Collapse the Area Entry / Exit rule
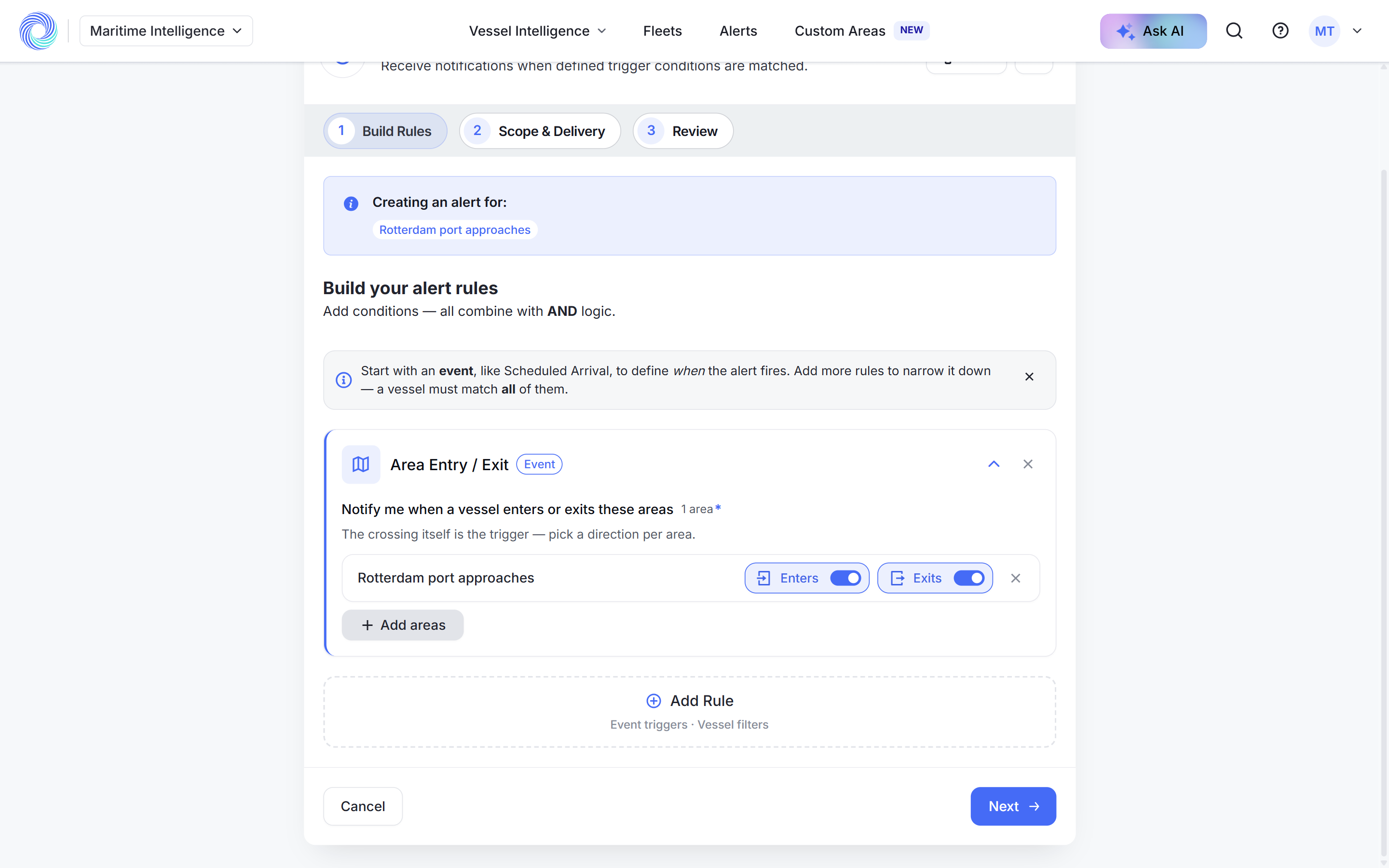 [x=994, y=464]
